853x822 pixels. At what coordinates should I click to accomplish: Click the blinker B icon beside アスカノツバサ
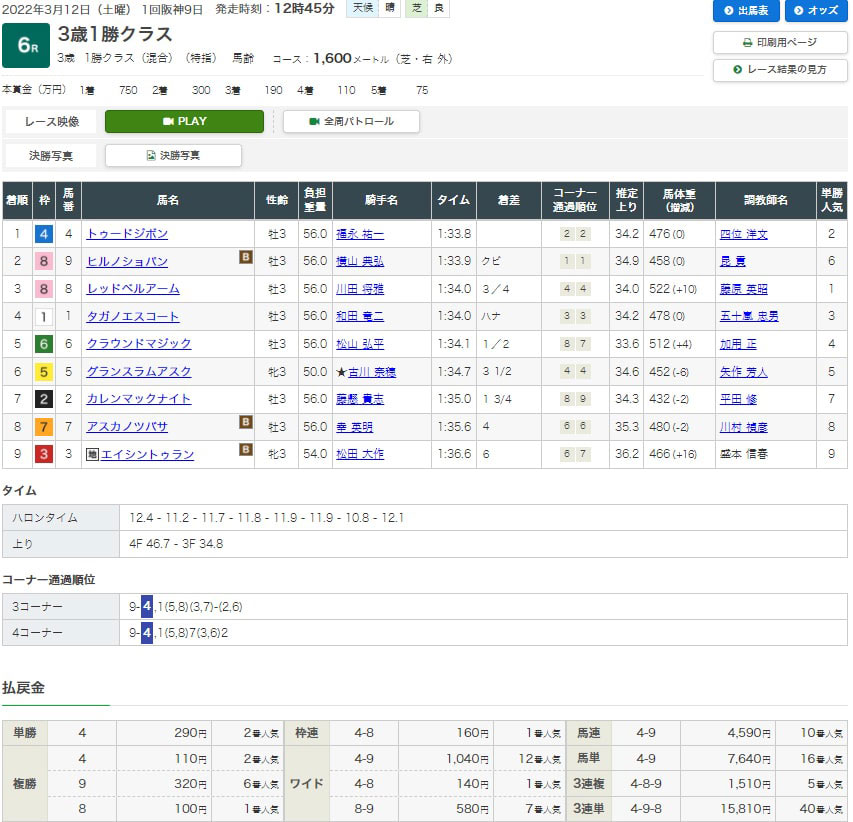pos(245,423)
